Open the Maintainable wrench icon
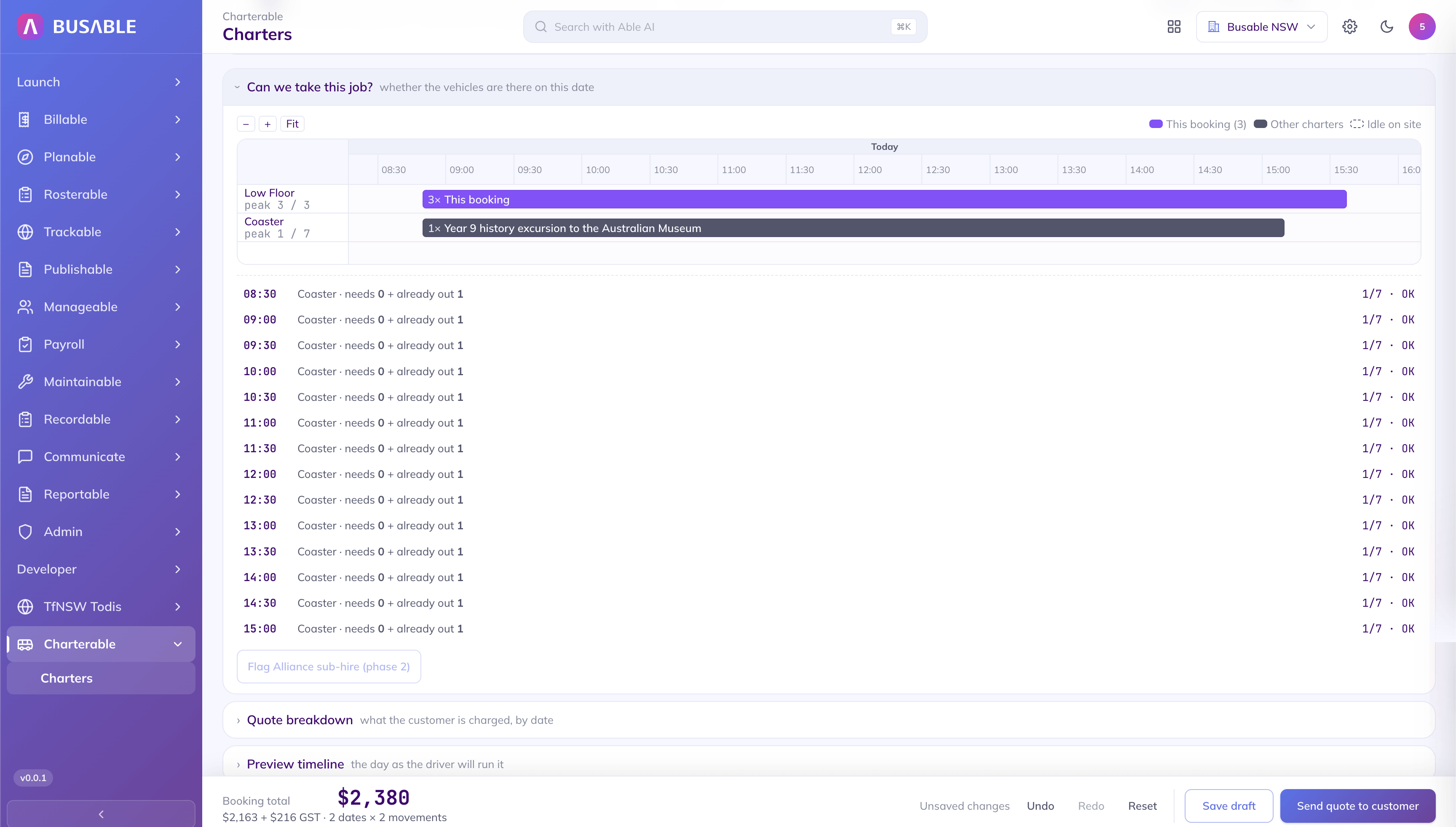Image resolution: width=1456 pixels, height=827 pixels. [25, 381]
